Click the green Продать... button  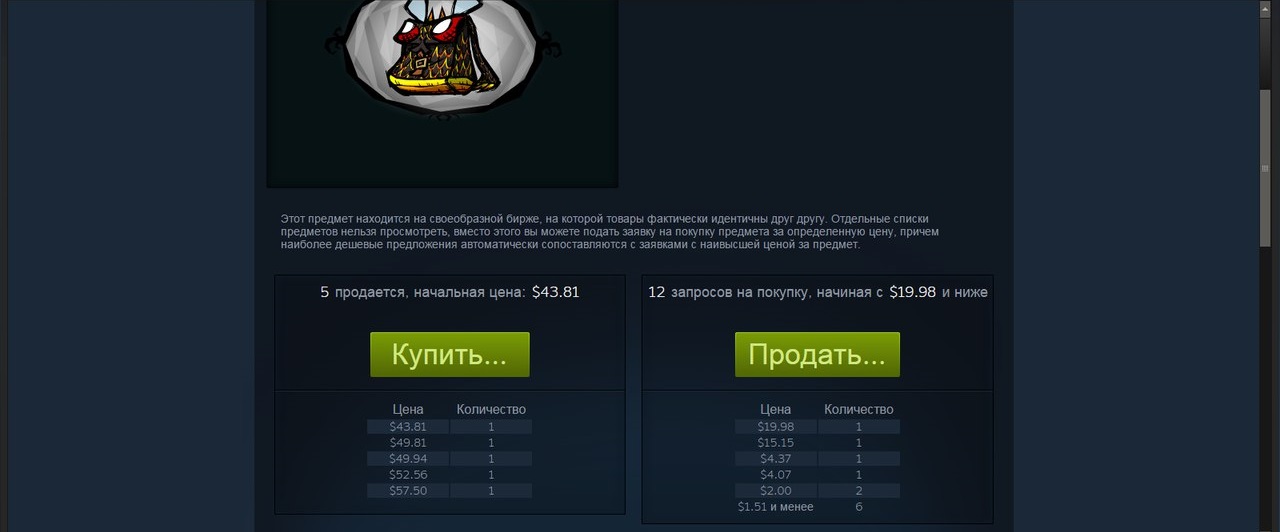(x=817, y=355)
